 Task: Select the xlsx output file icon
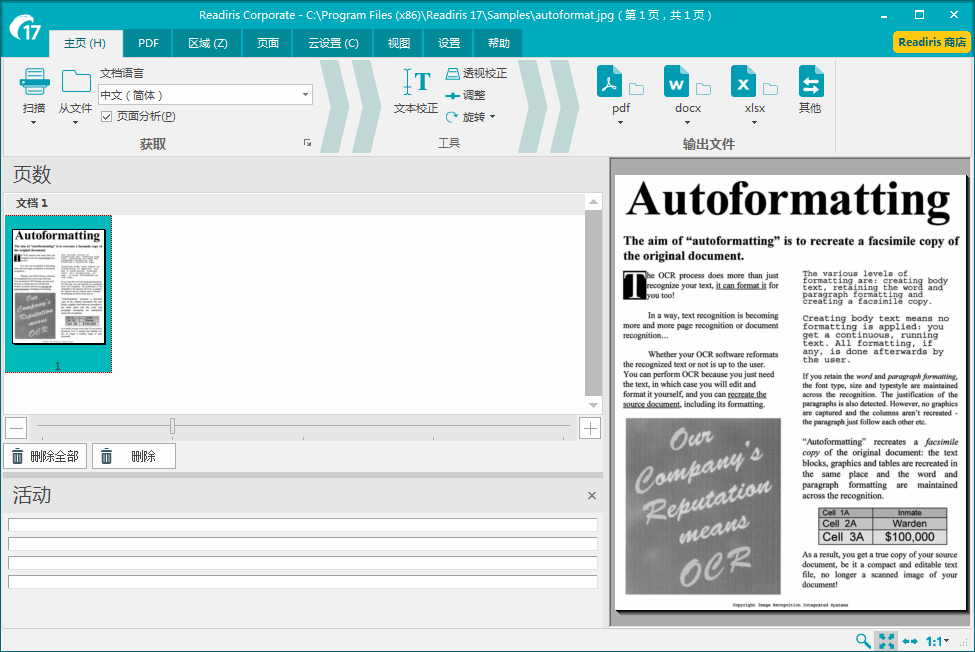744,82
